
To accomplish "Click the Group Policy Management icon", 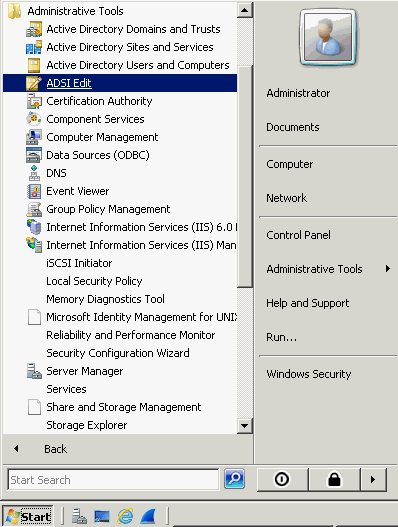I will (34, 209).
